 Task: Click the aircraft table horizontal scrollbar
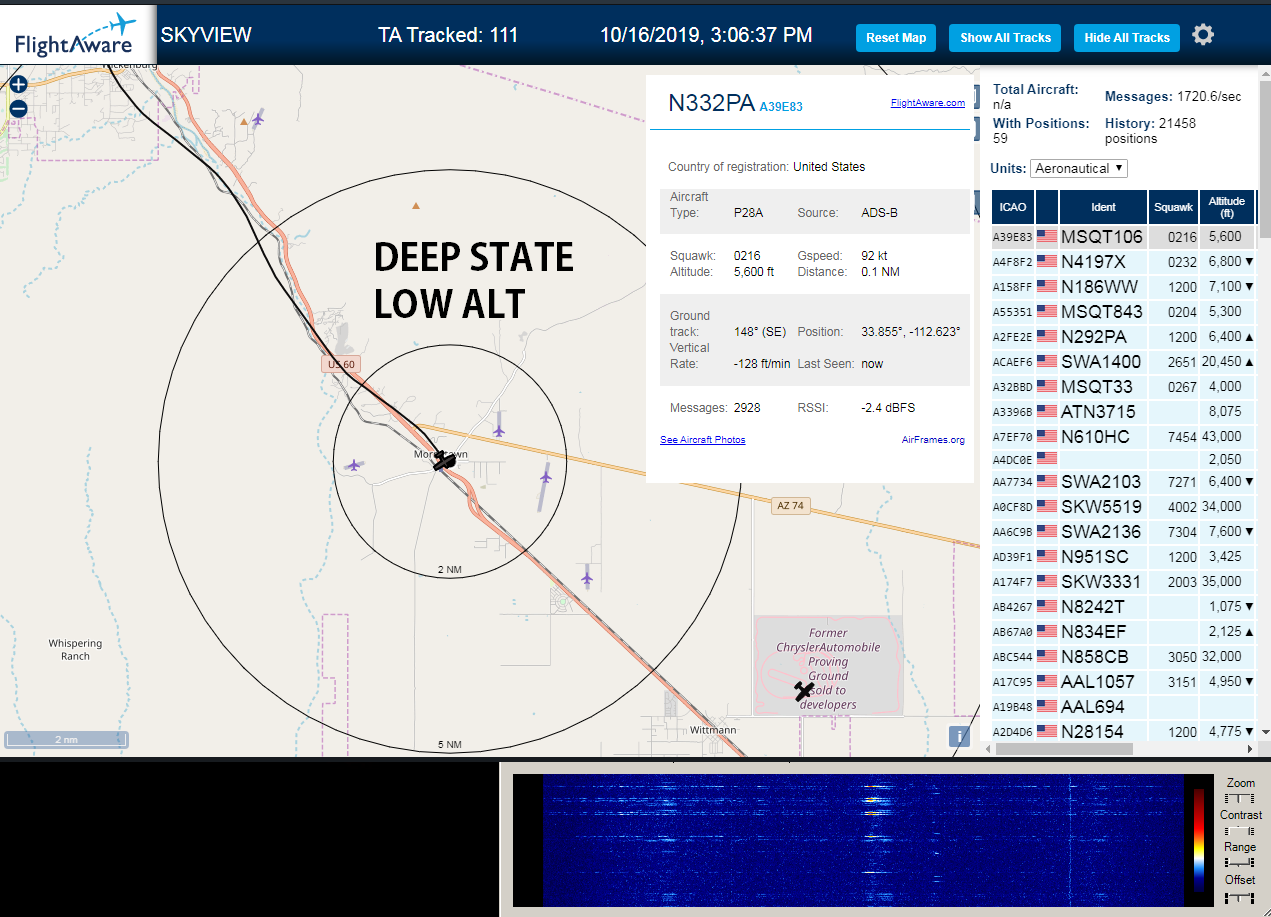(1062, 748)
